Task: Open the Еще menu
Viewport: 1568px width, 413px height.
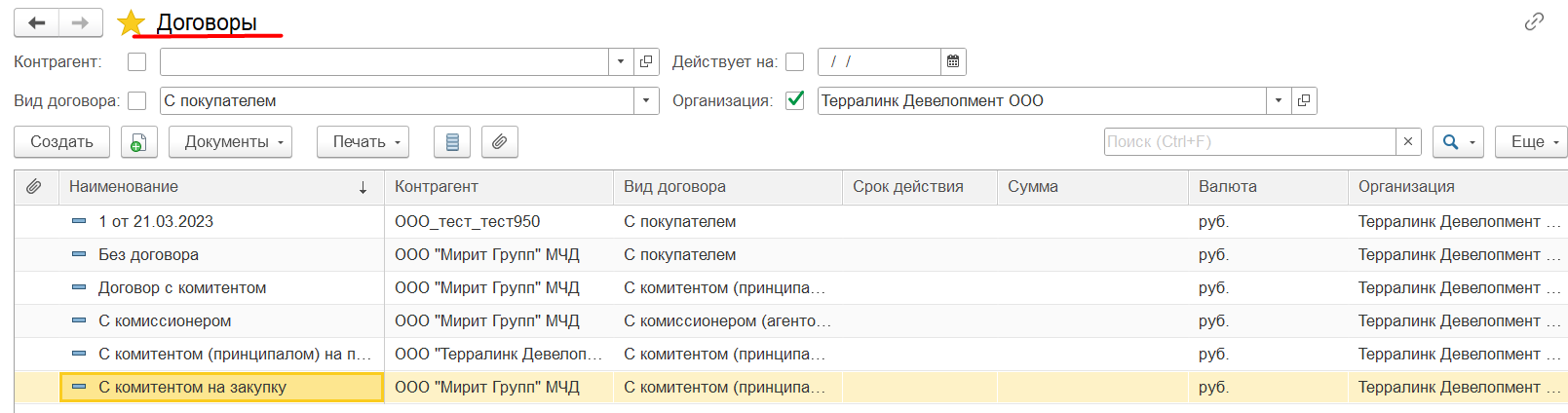Action: coord(1531,142)
